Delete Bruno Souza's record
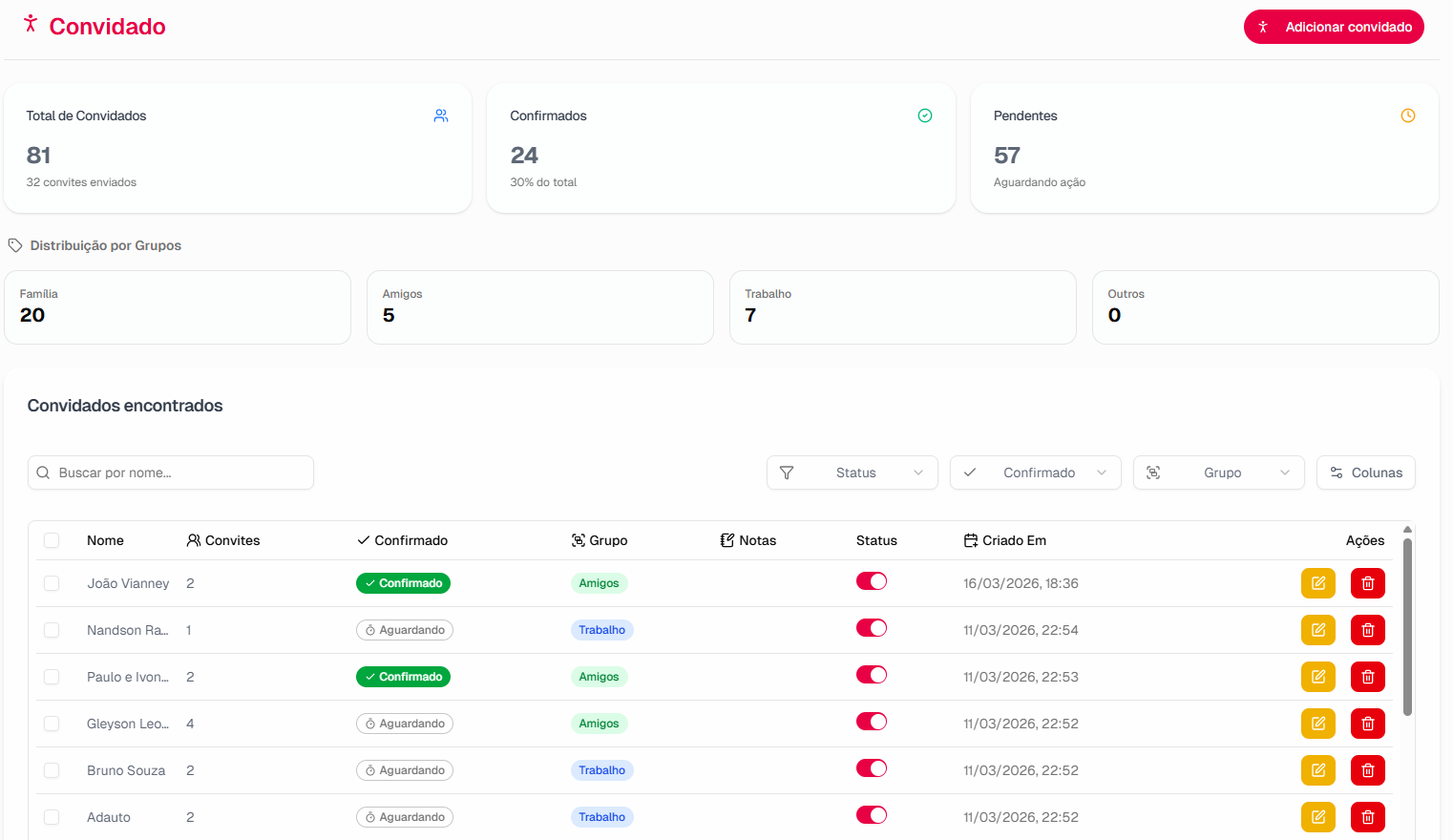Image resolution: width=1453 pixels, height=840 pixels. (1368, 770)
